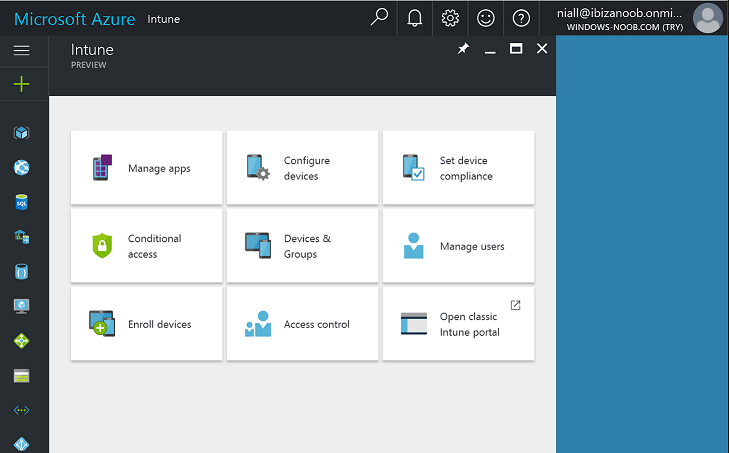729x453 pixels.
Task: Open the search magnifier in top bar
Action: pyautogui.click(x=379, y=18)
